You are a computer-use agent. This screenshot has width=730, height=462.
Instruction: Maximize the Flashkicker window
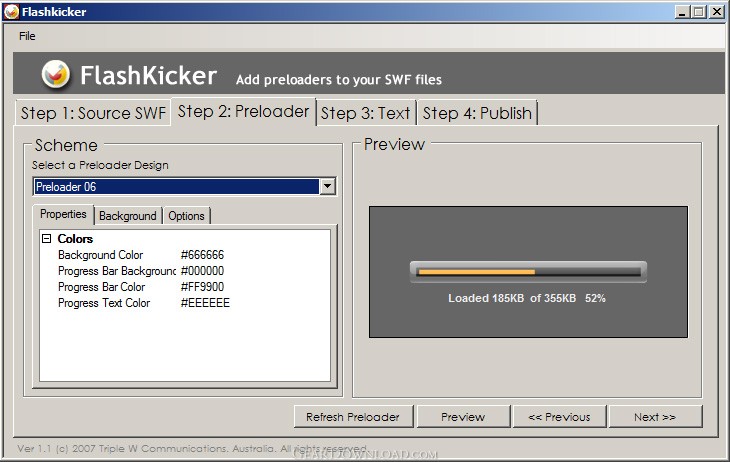point(698,12)
